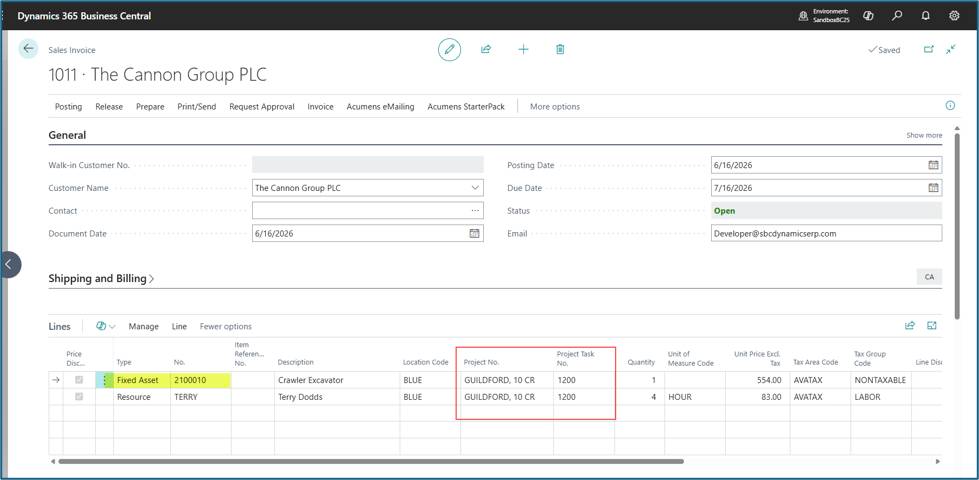
Task: Open the Acumens eMailing menu
Action: pos(380,107)
